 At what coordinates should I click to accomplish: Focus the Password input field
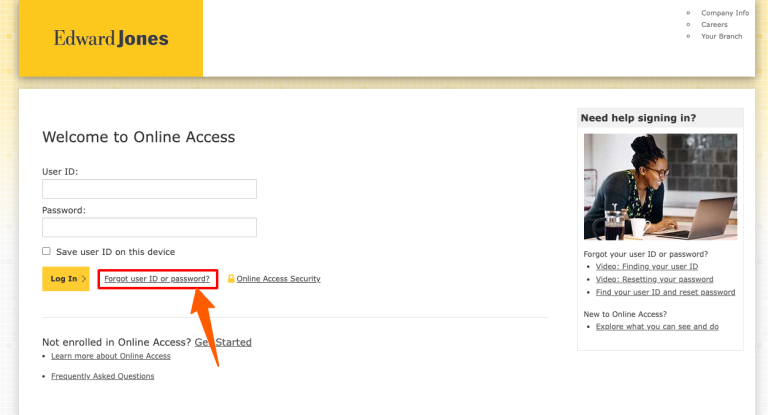(x=149, y=227)
